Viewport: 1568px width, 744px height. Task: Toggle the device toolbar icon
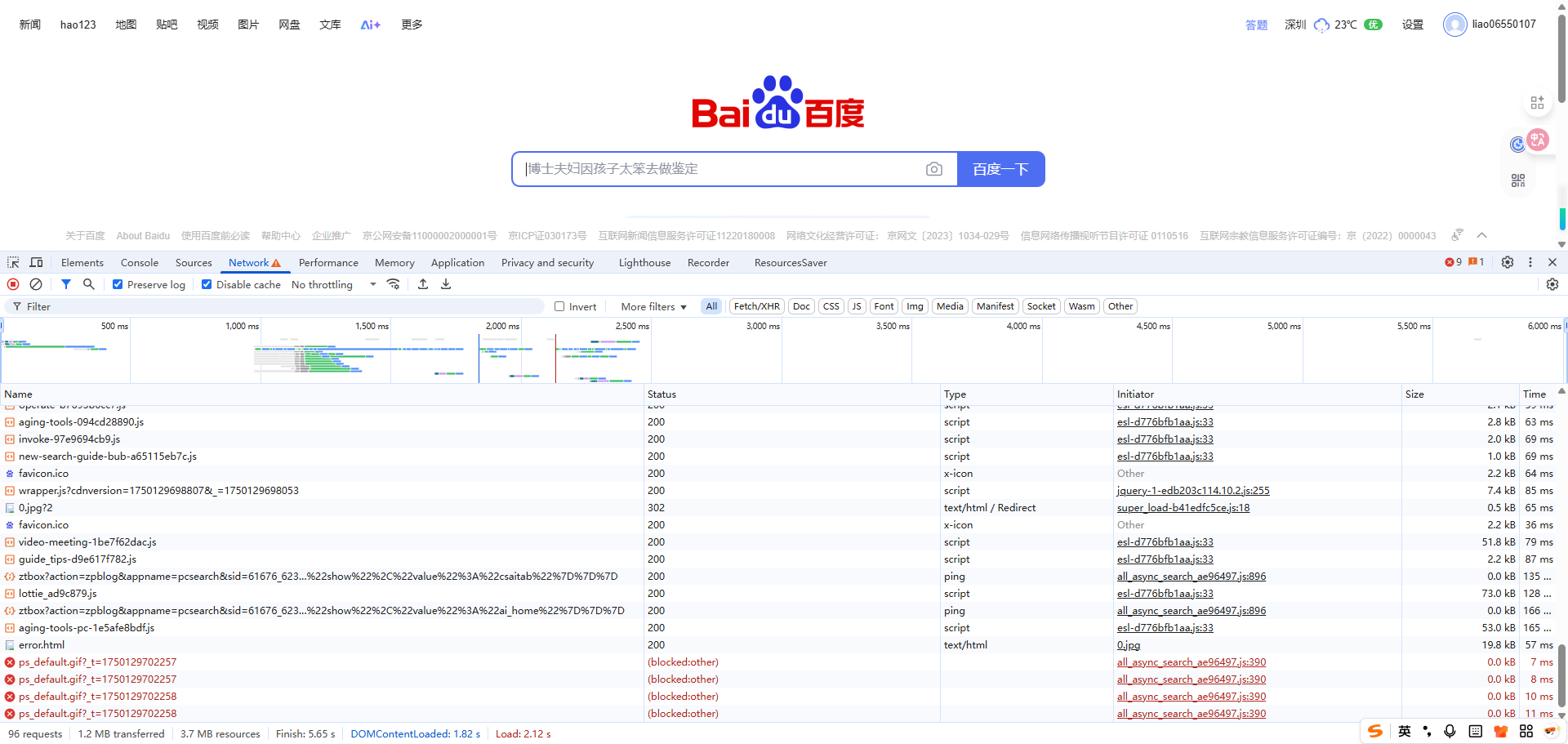click(36, 262)
